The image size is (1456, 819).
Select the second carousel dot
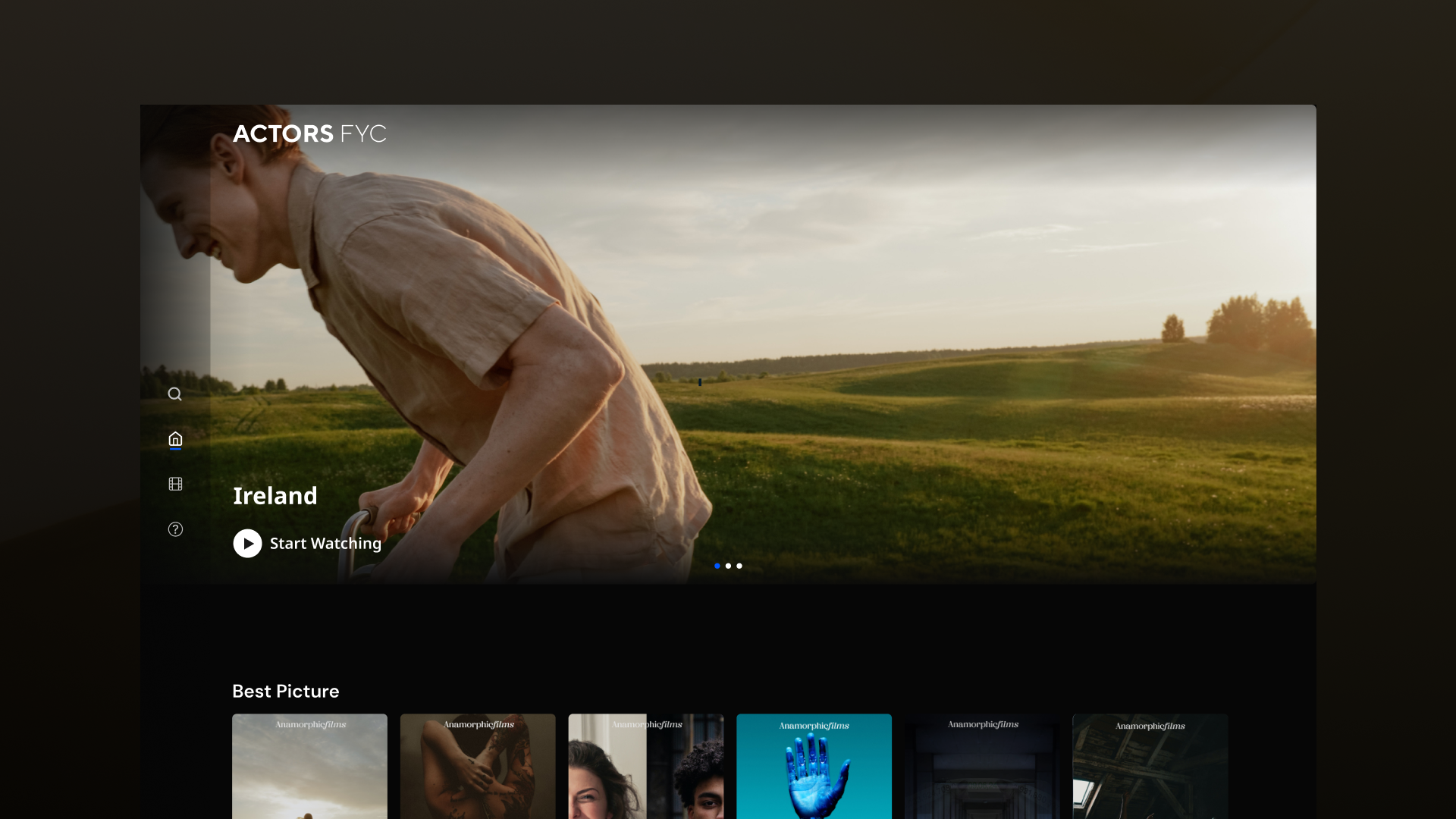pos(728,566)
